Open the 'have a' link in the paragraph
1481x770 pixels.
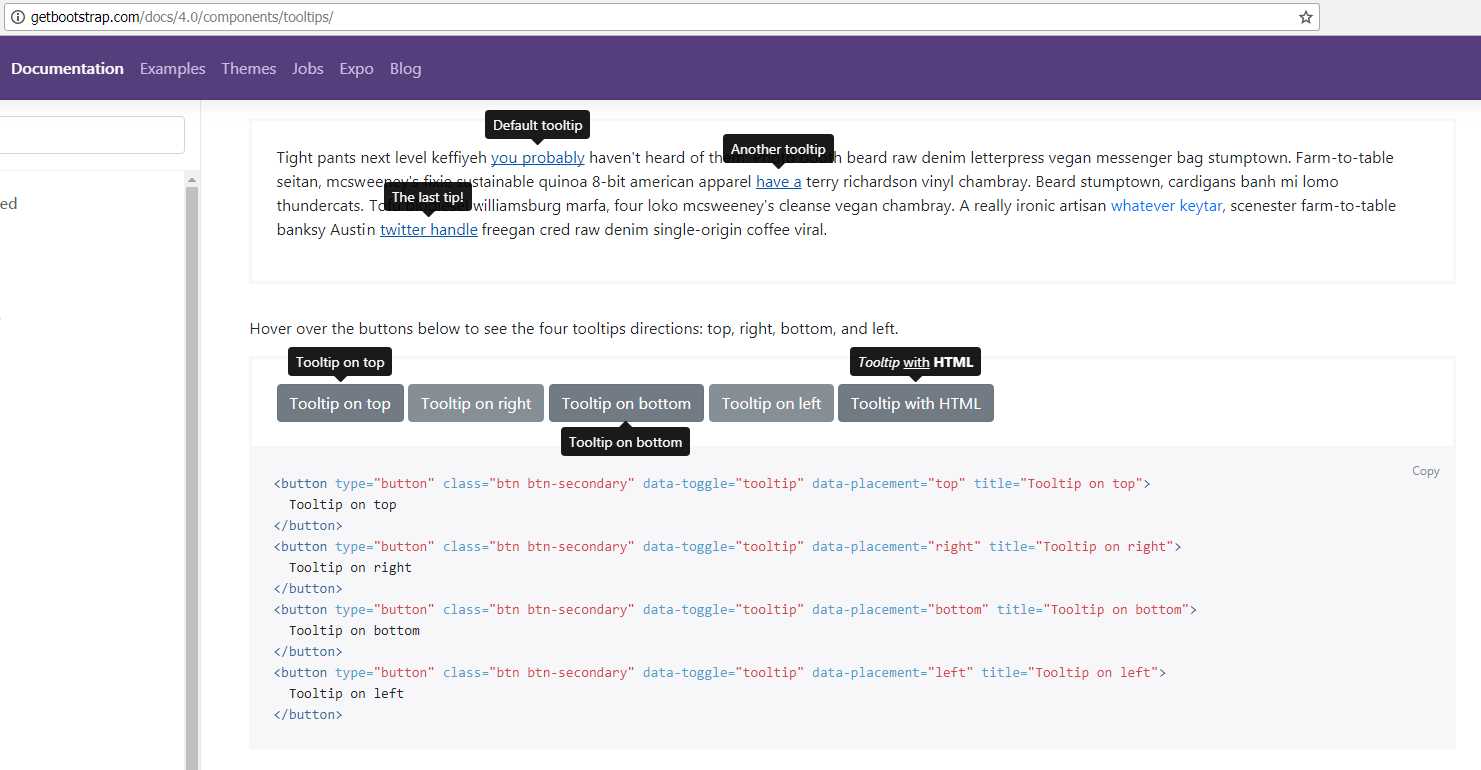778,181
